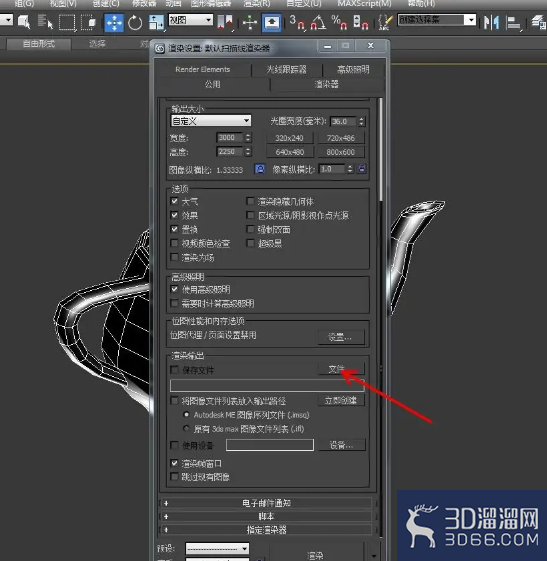The height and width of the screenshot is (561, 547).
Task: Click the Mirror tool icon
Action: 491,23
